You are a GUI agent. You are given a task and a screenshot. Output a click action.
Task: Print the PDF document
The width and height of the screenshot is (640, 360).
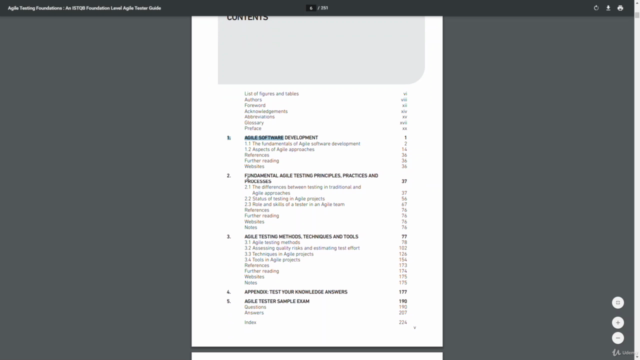pyautogui.click(x=620, y=8)
